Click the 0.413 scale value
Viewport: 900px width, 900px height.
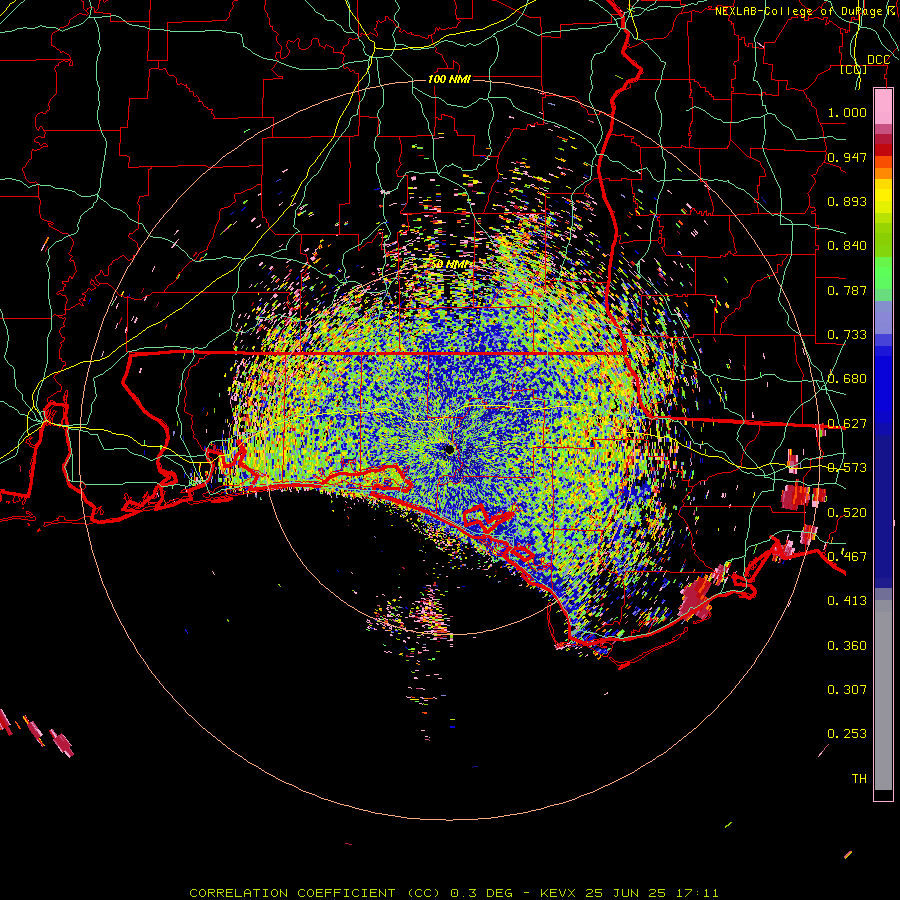click(x=847, y=601)
